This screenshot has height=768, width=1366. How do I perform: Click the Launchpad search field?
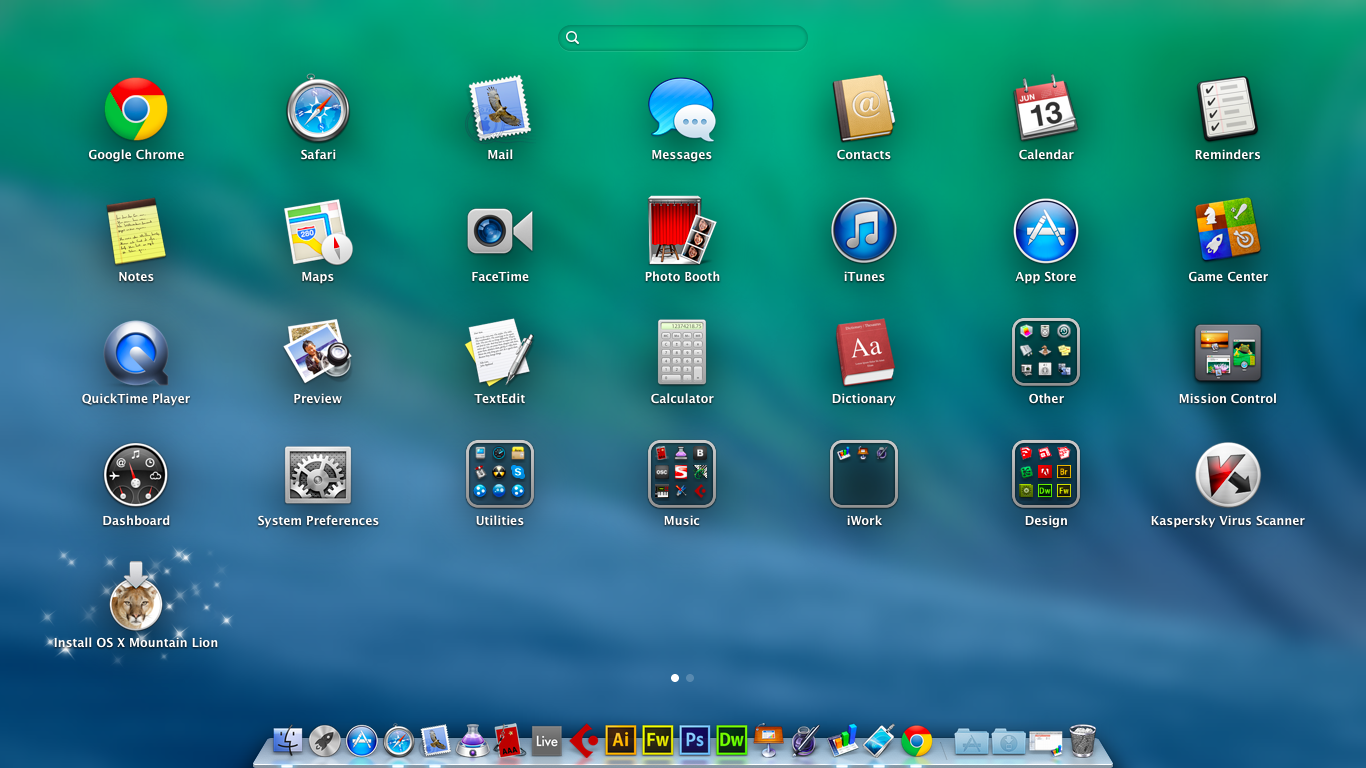[683, 38]
